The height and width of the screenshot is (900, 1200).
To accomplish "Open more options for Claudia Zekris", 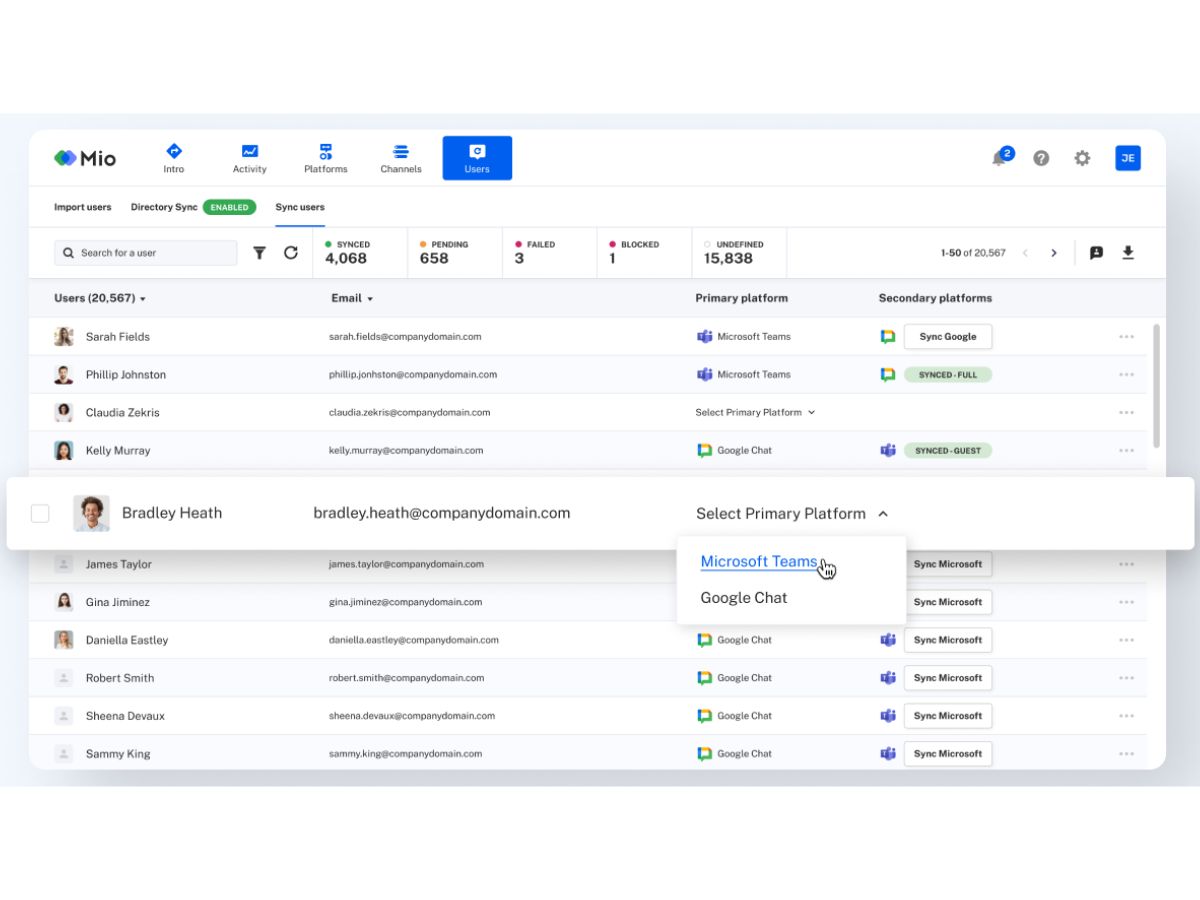I will coord(1127,413).
